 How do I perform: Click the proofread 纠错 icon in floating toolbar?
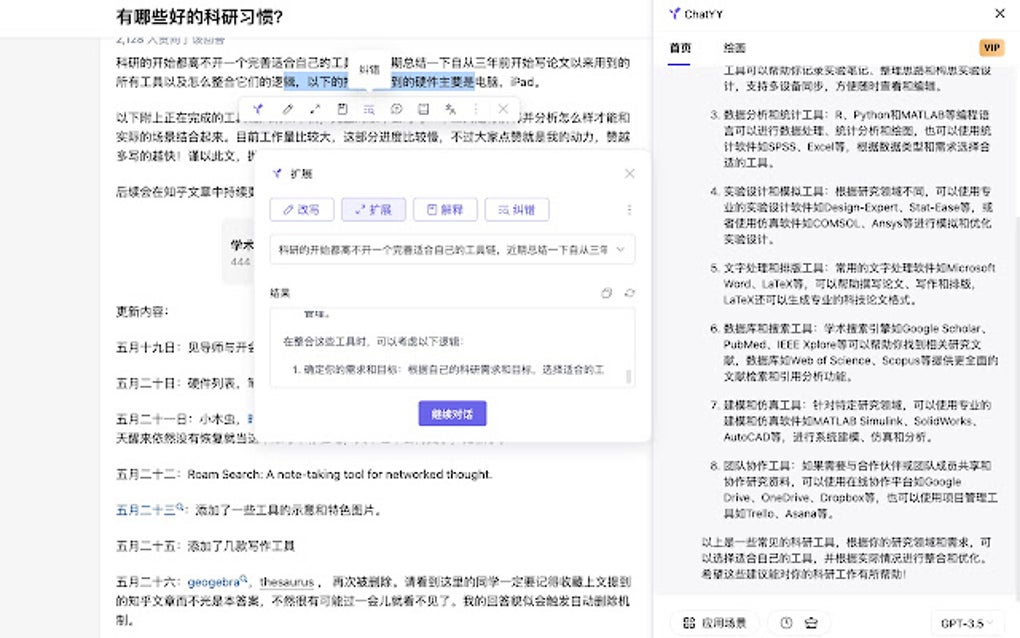point(369,109)
